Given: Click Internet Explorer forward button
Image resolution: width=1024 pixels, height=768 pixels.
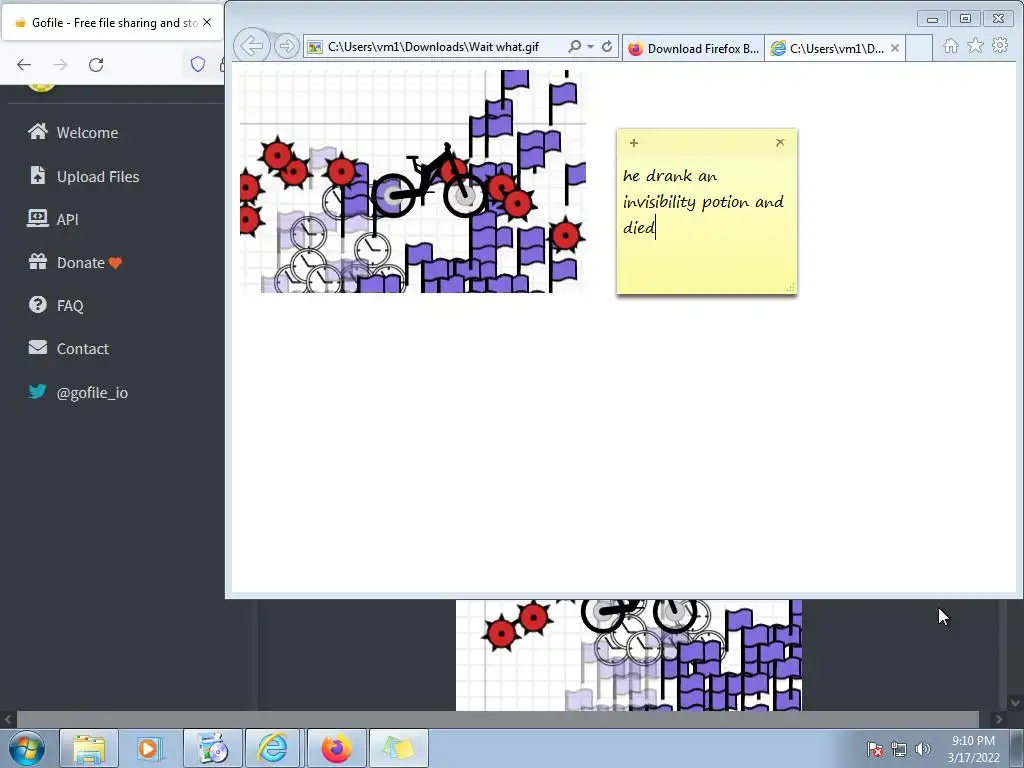Looking at the screenshot, I should coord(287,46).
